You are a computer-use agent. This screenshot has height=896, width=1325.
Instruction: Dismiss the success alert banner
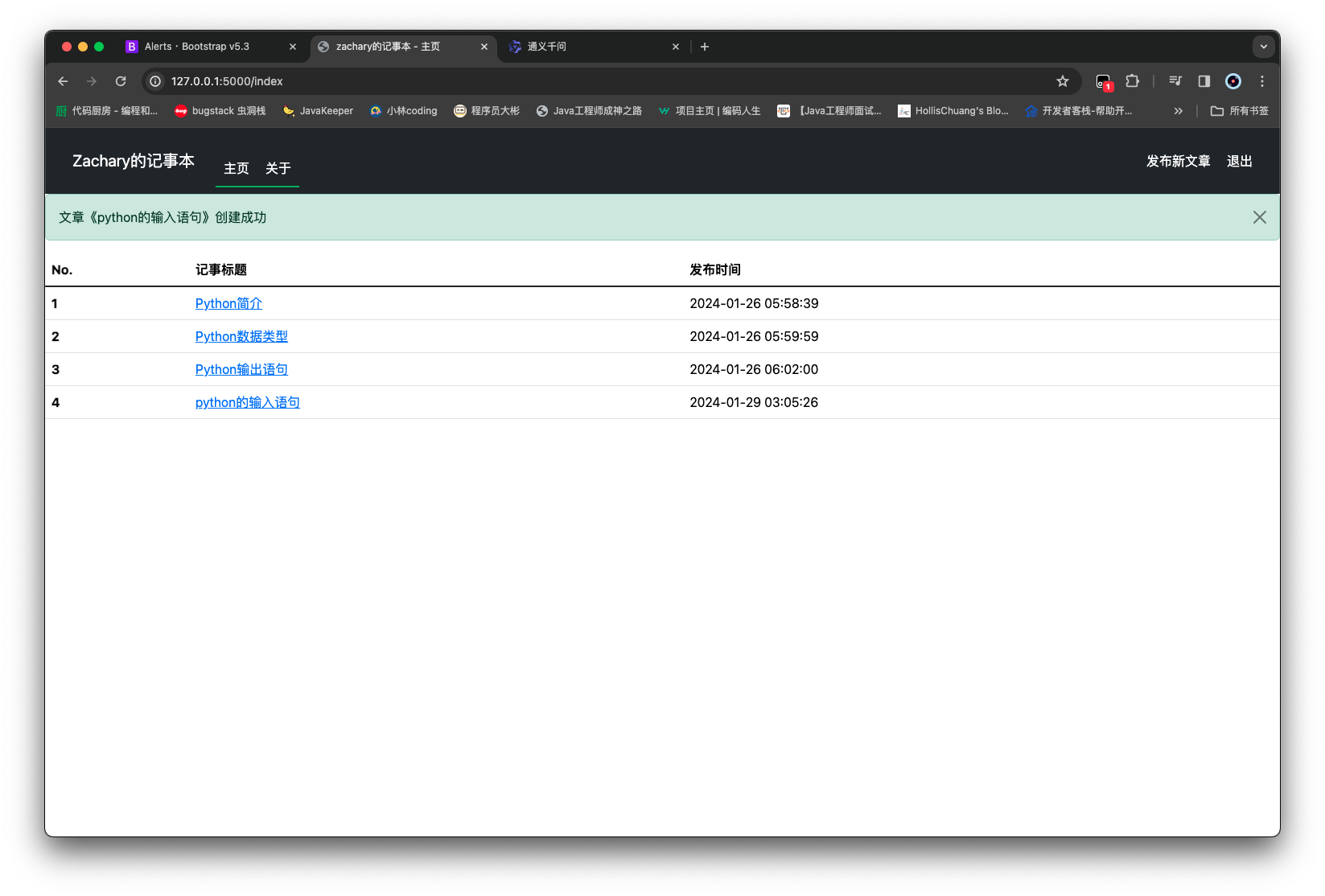click(1260, 217)
